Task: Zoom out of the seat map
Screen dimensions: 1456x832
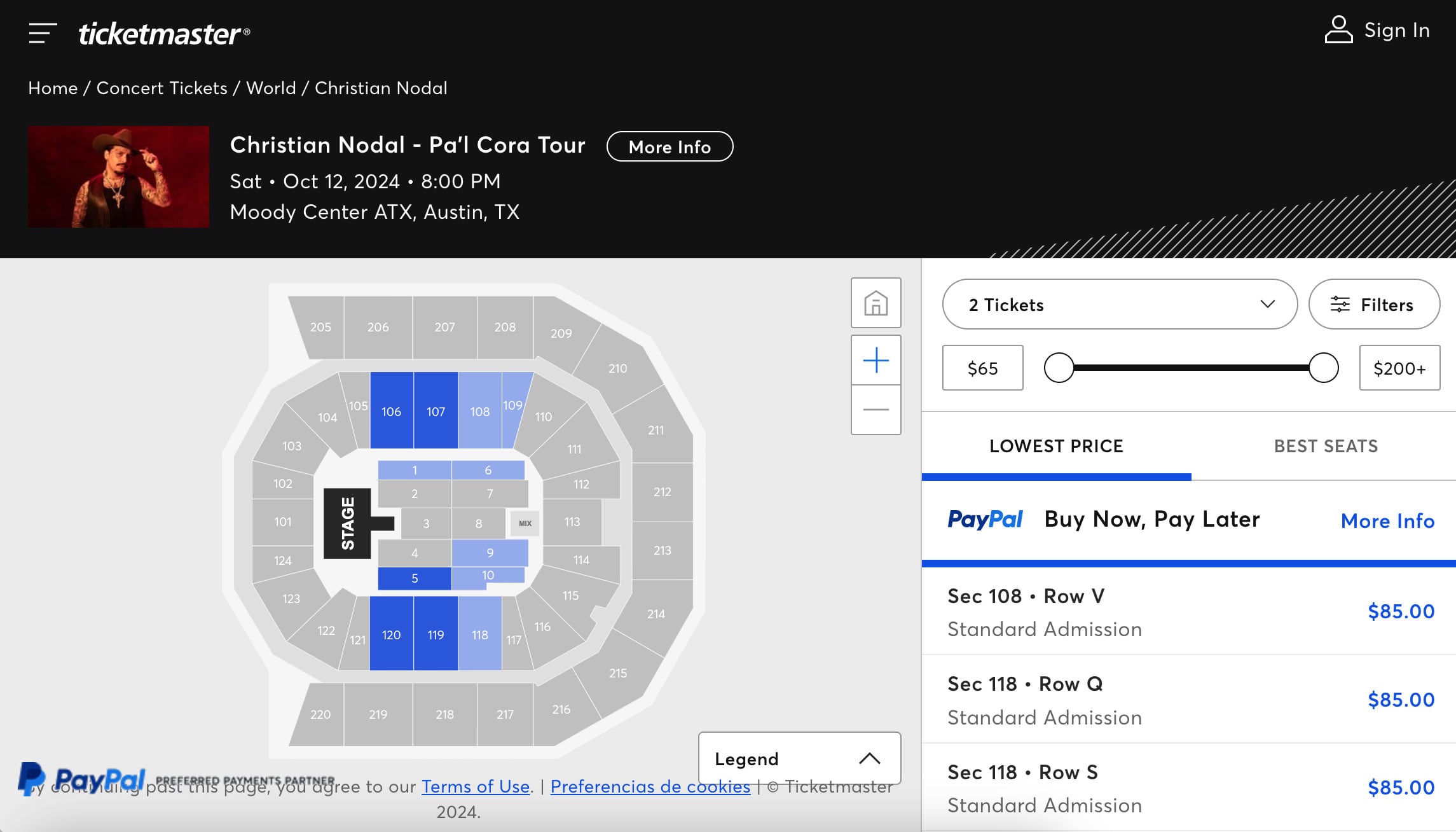Action: pyautogui.click(x=876, y=410)
